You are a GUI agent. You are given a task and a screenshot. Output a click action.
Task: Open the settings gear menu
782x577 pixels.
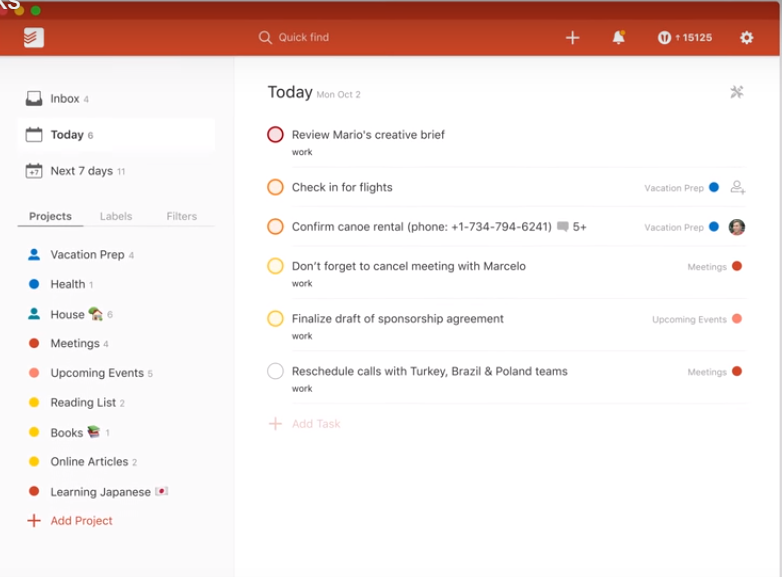746,37
